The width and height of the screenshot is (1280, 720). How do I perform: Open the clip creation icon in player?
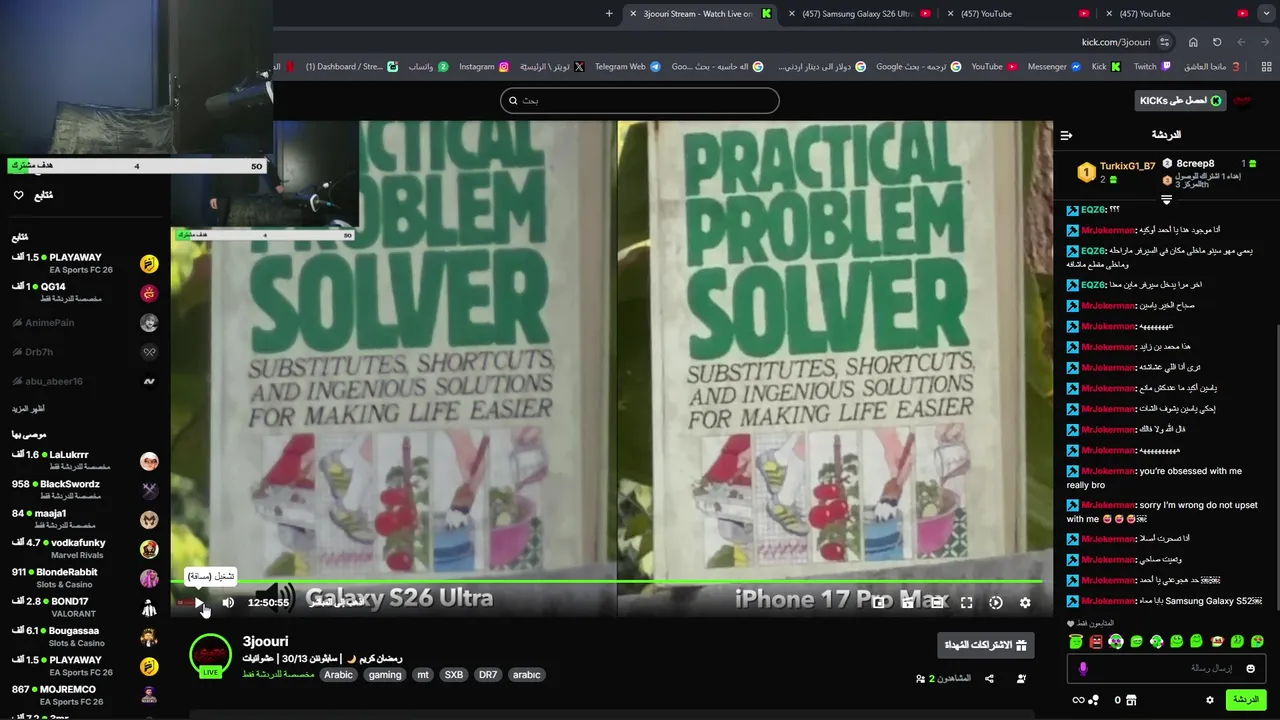(908, 602)
